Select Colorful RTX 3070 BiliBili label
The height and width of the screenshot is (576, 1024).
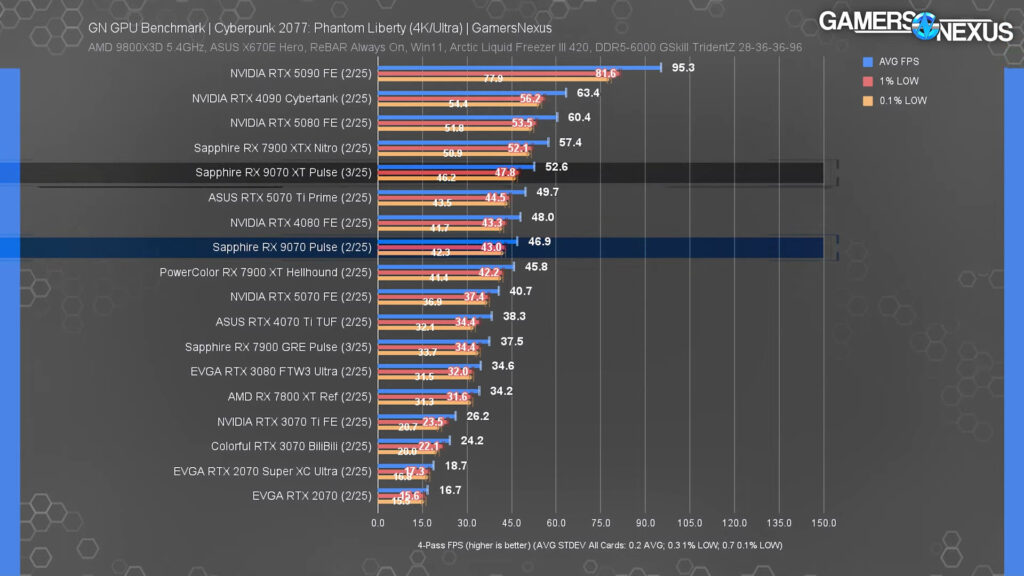point(291,446)
